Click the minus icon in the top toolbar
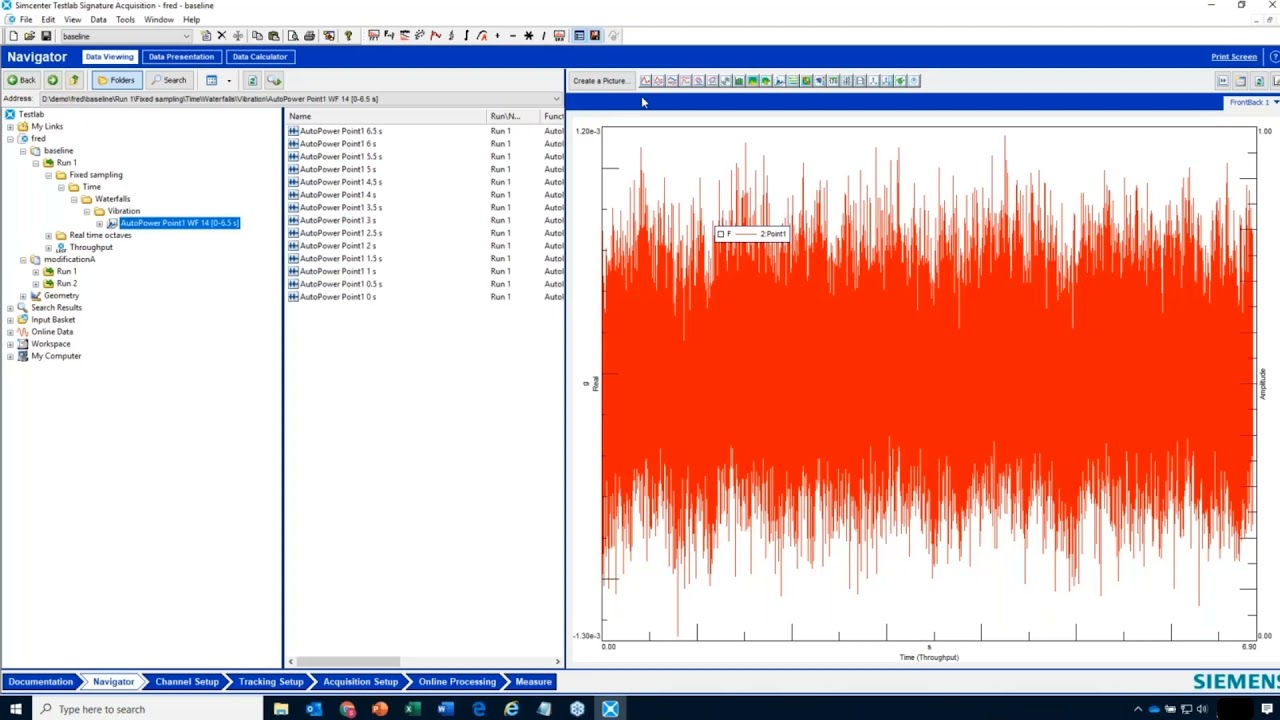The height and width of the screenshot is (720, 1280). click(513, 36)
